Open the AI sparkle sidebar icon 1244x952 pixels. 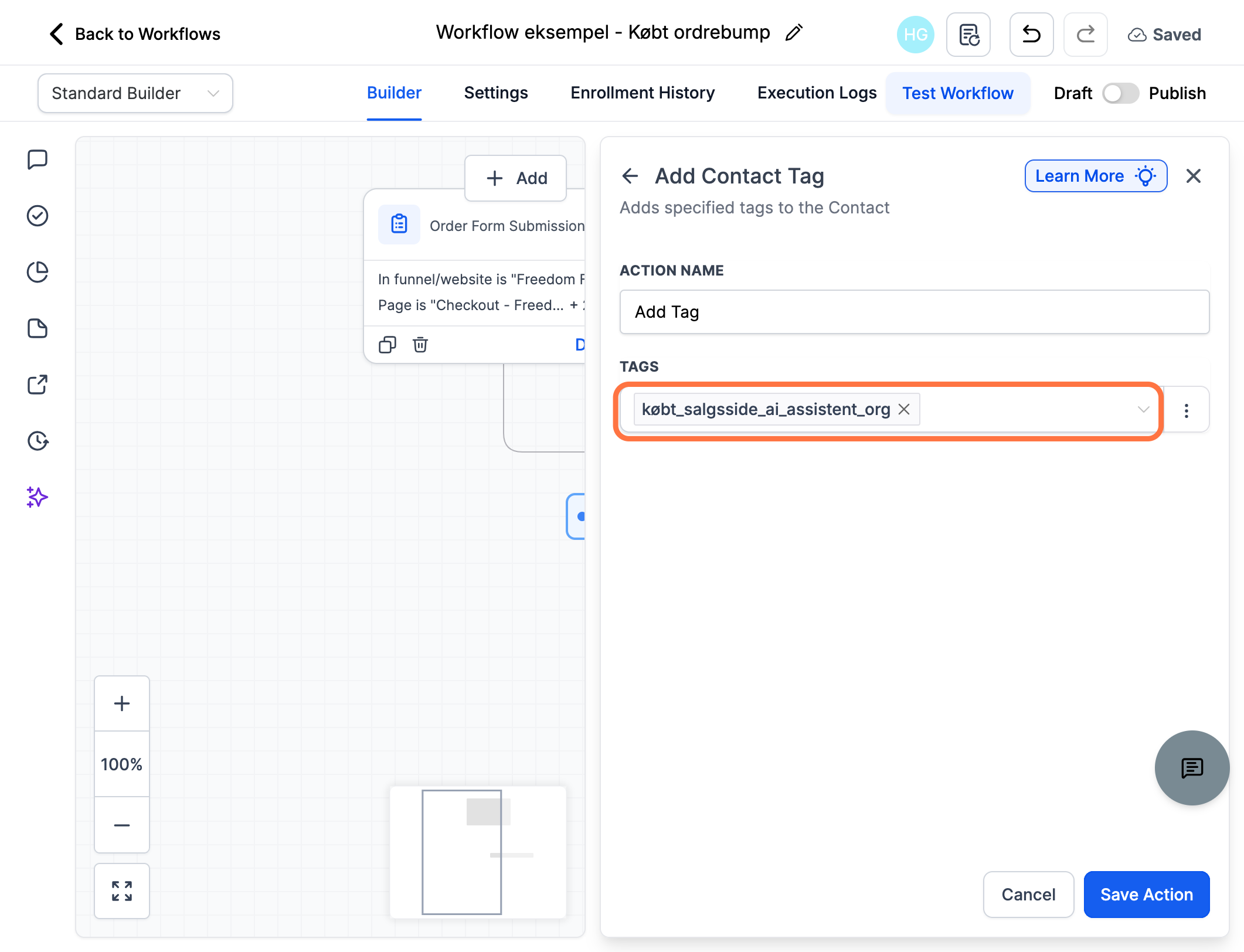pos(38,497)
